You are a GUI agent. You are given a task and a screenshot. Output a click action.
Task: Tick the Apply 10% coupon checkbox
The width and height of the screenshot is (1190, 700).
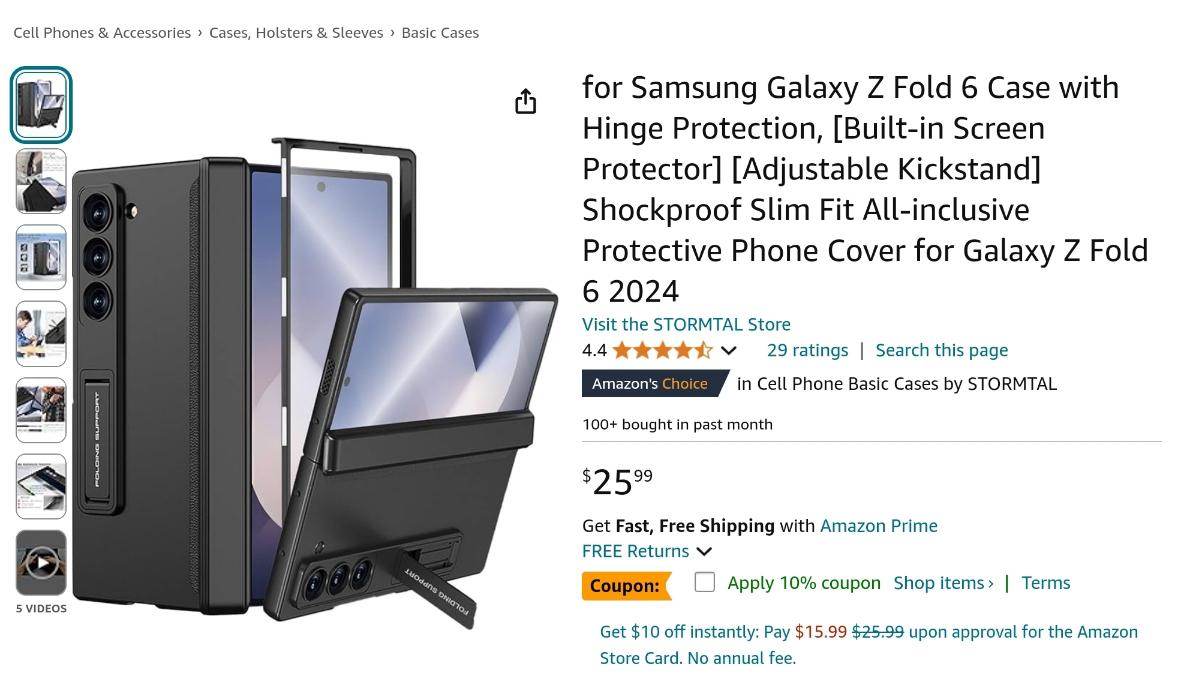click(705, 582)
